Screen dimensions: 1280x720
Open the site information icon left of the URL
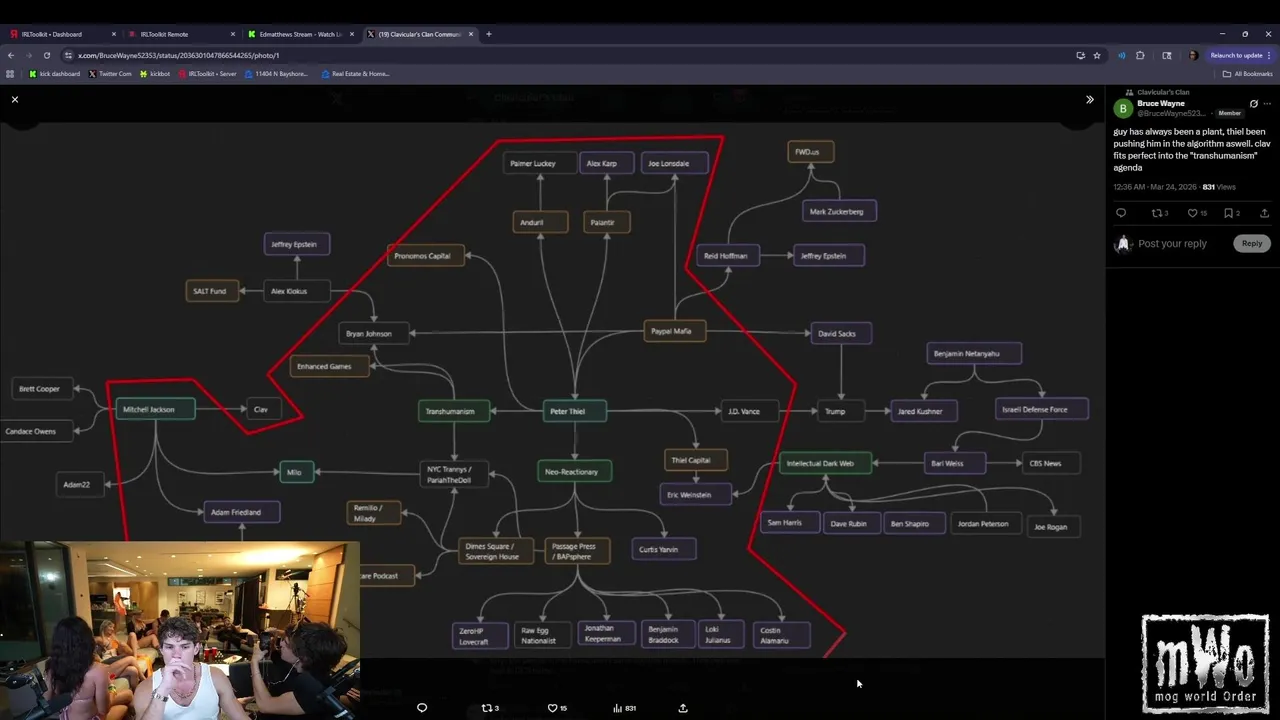pyautogui.click(x=68, y=55)
